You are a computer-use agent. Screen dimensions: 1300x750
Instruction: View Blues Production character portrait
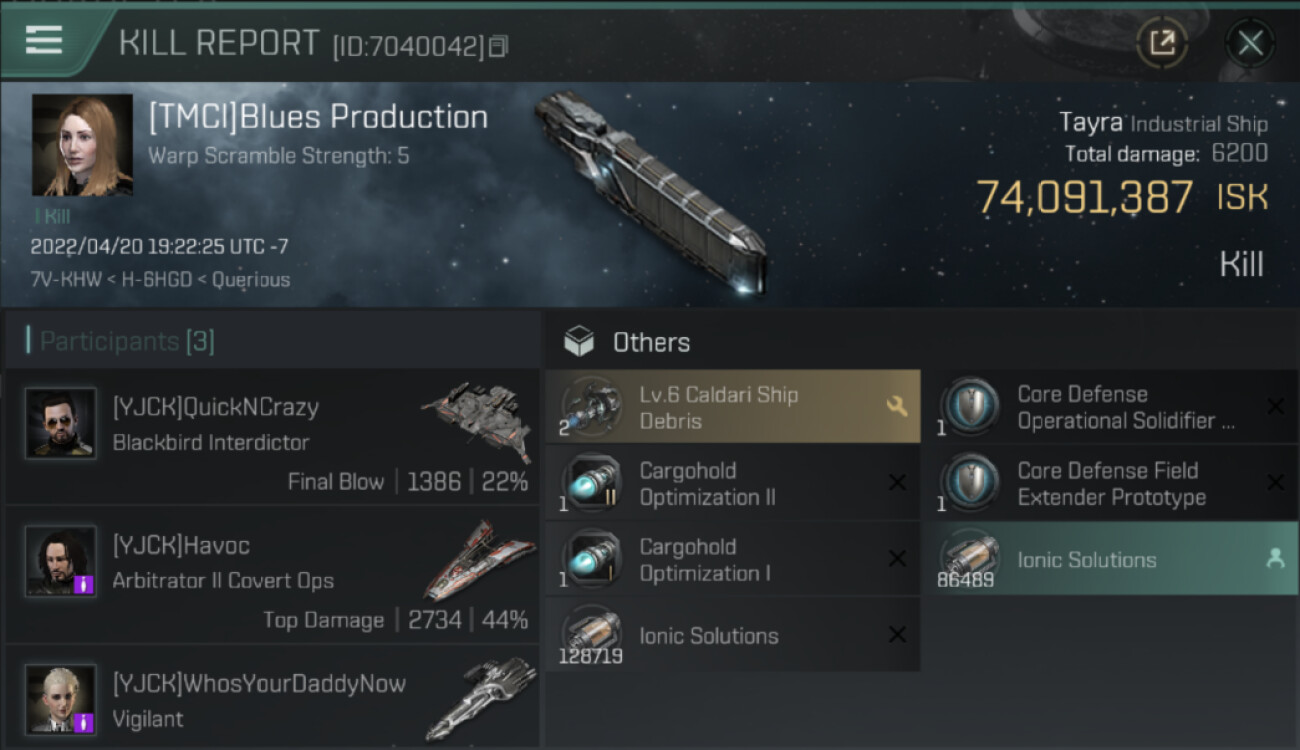coord(82,145)
